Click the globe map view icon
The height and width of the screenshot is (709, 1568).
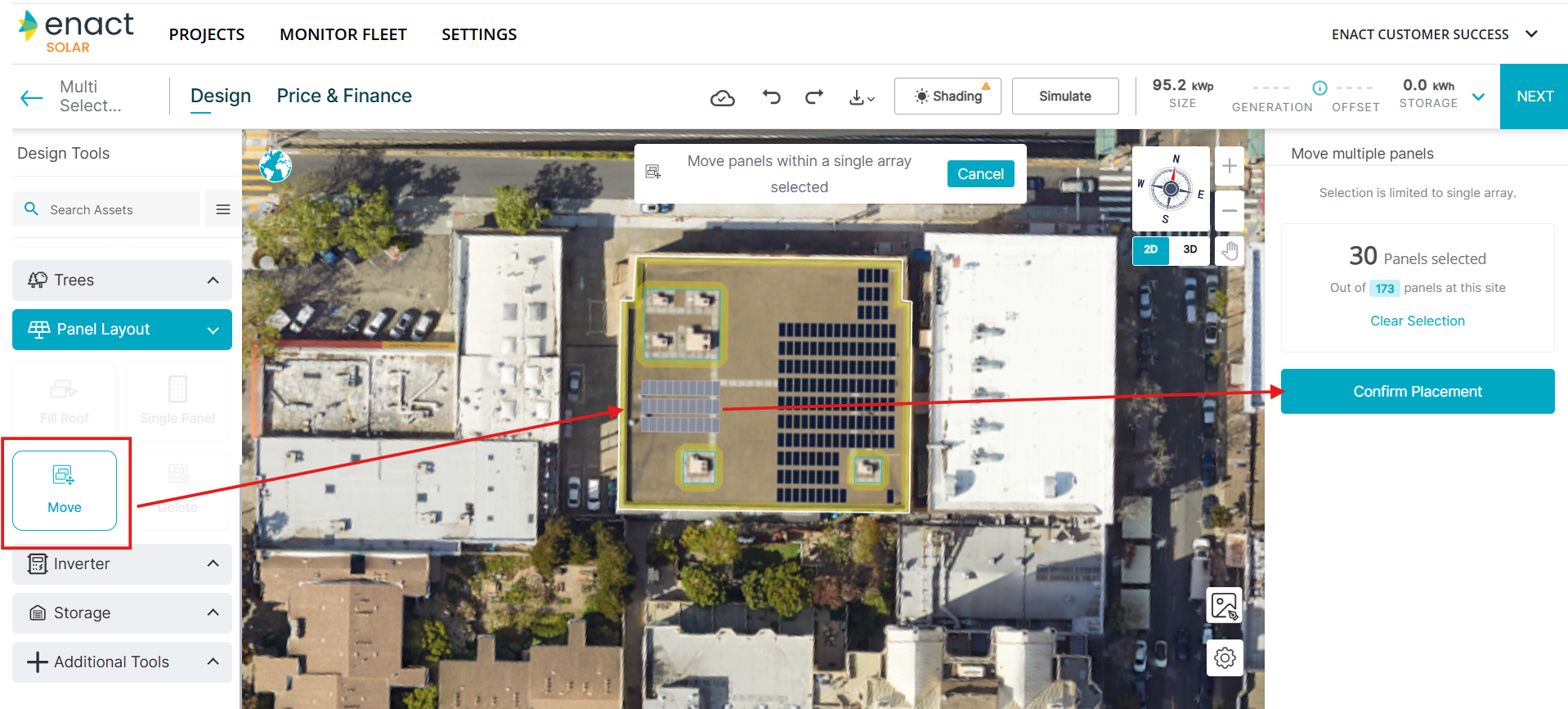coord(276,166)
